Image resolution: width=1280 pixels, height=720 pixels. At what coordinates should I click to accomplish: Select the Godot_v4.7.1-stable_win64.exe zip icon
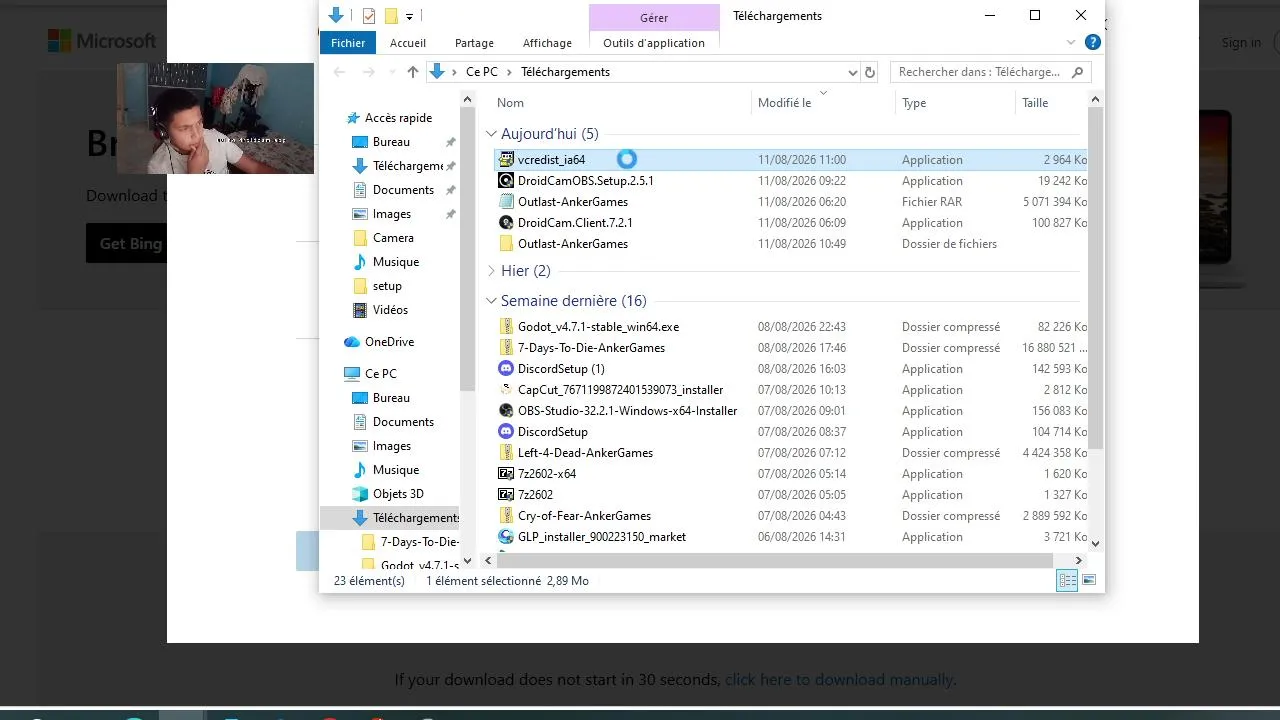click(506, 327)
